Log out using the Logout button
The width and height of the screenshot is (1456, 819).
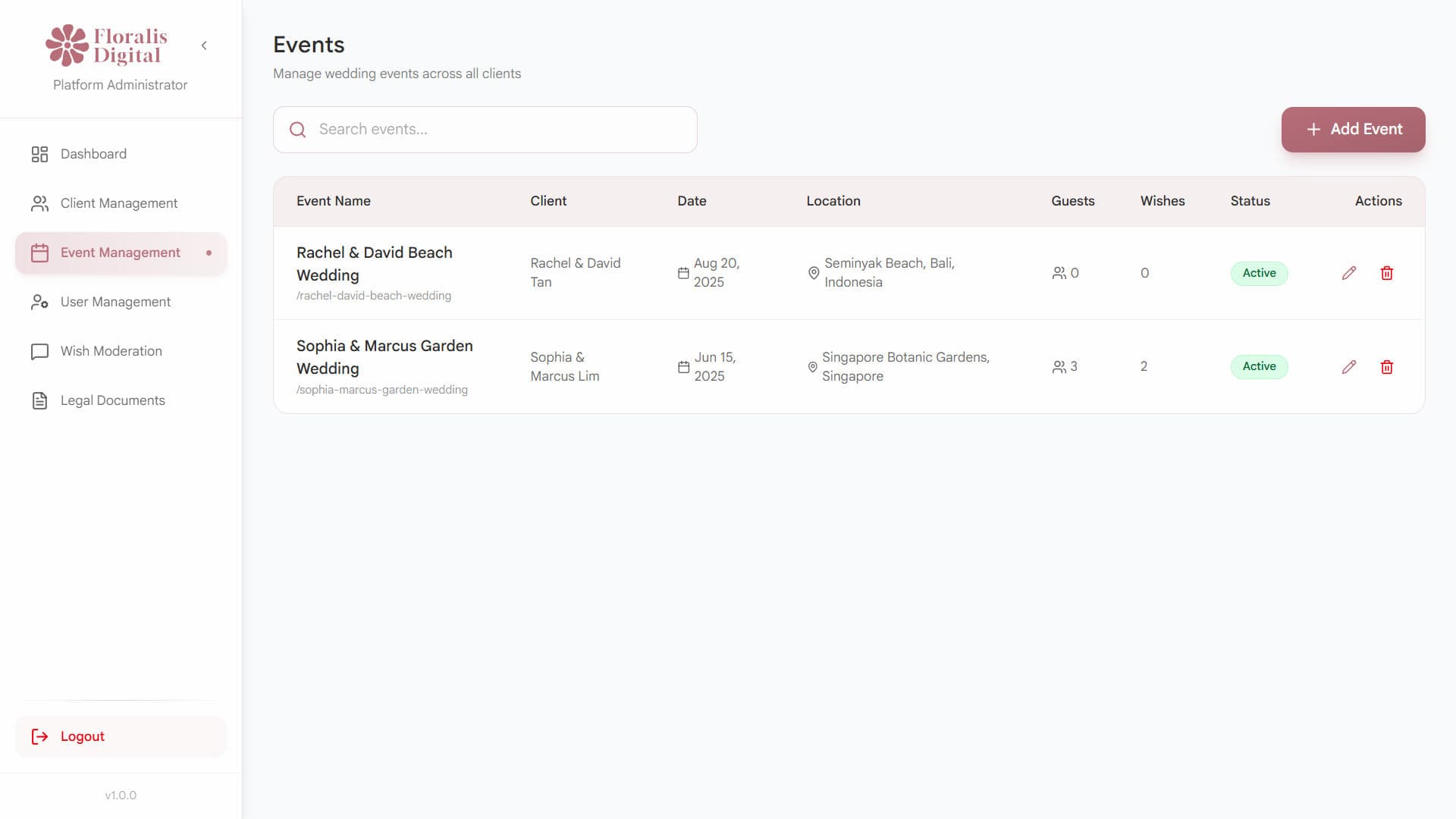click(x=121, y=736)
